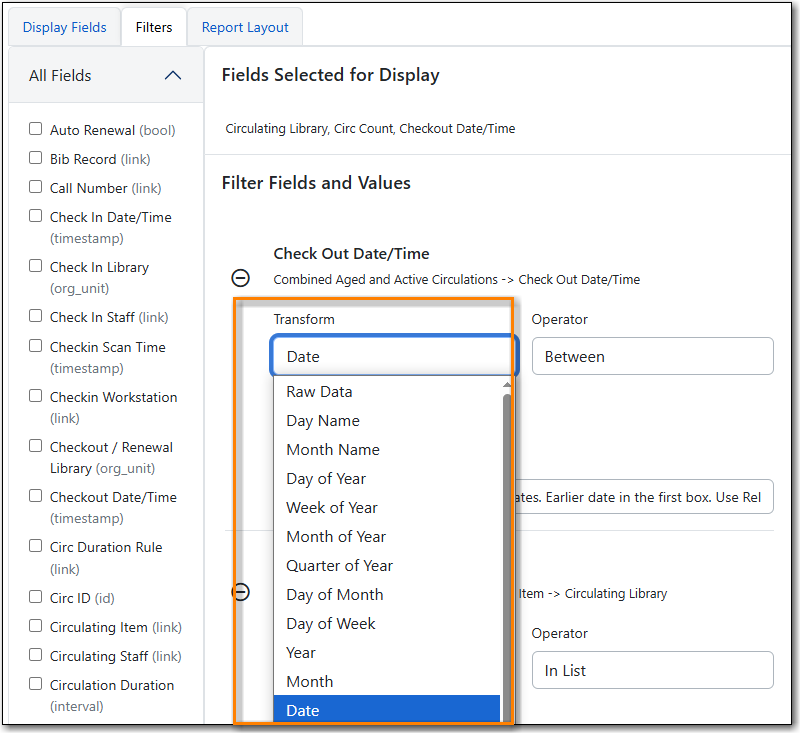Open the Report Layout tab
Image resolution: width=800 pixels, height=734 pixels.
[245, 27]
